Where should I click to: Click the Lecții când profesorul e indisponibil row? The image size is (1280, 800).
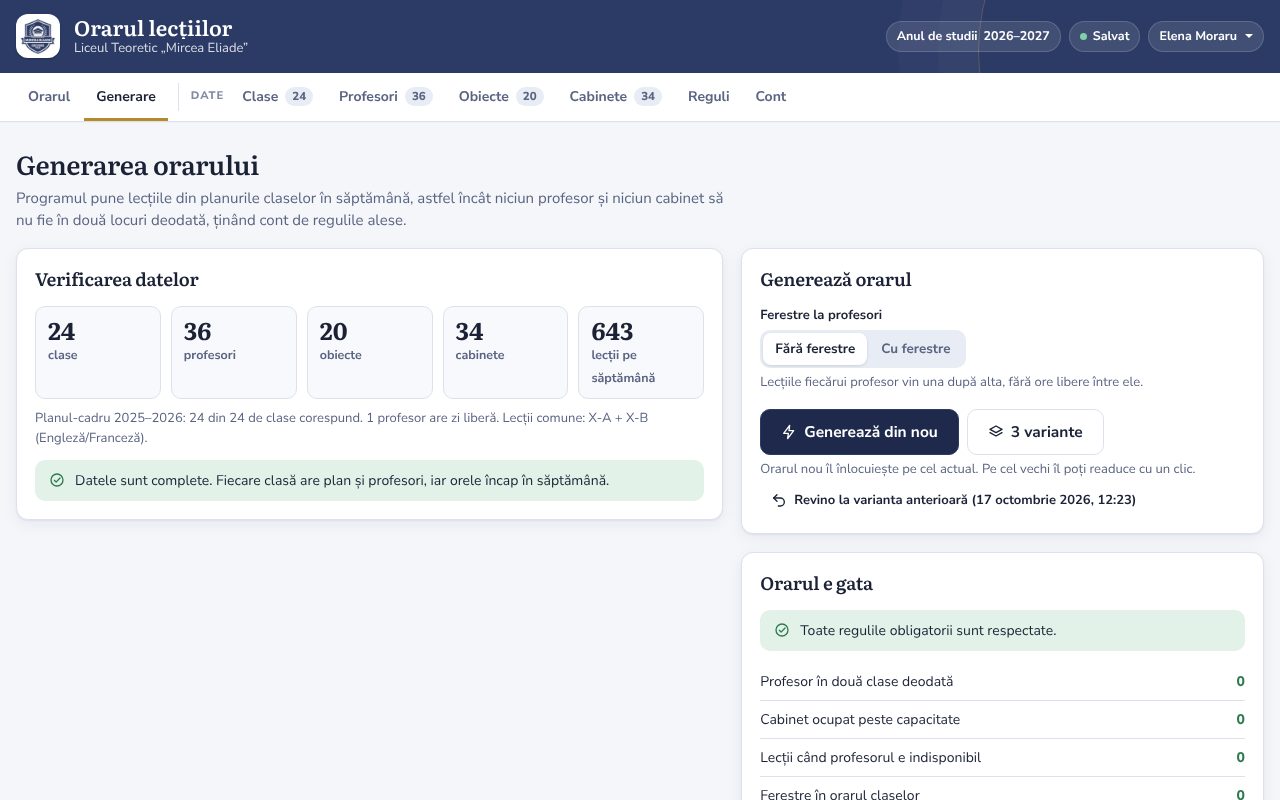1002,758
